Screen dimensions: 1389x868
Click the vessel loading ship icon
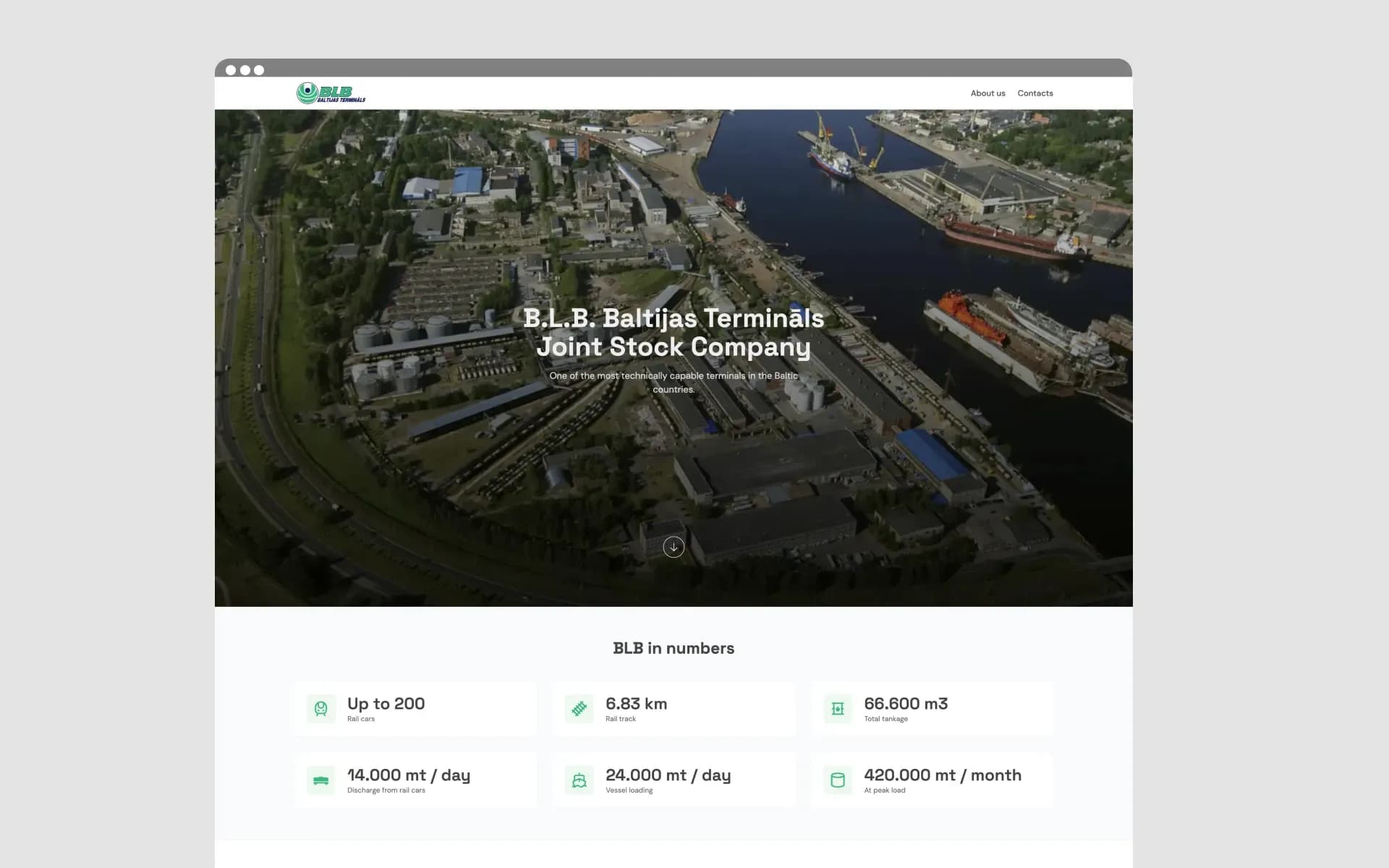tap(579, 780)
